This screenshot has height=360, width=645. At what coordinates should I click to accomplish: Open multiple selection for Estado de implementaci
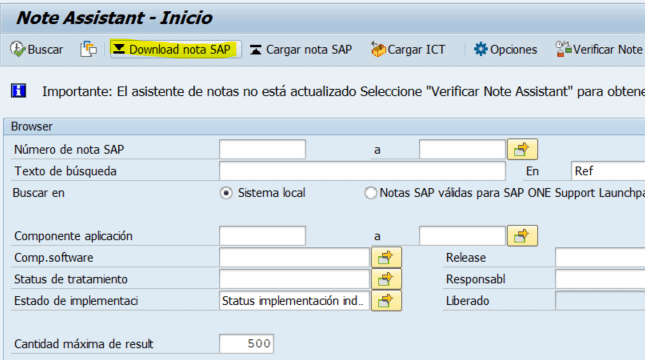386,301
